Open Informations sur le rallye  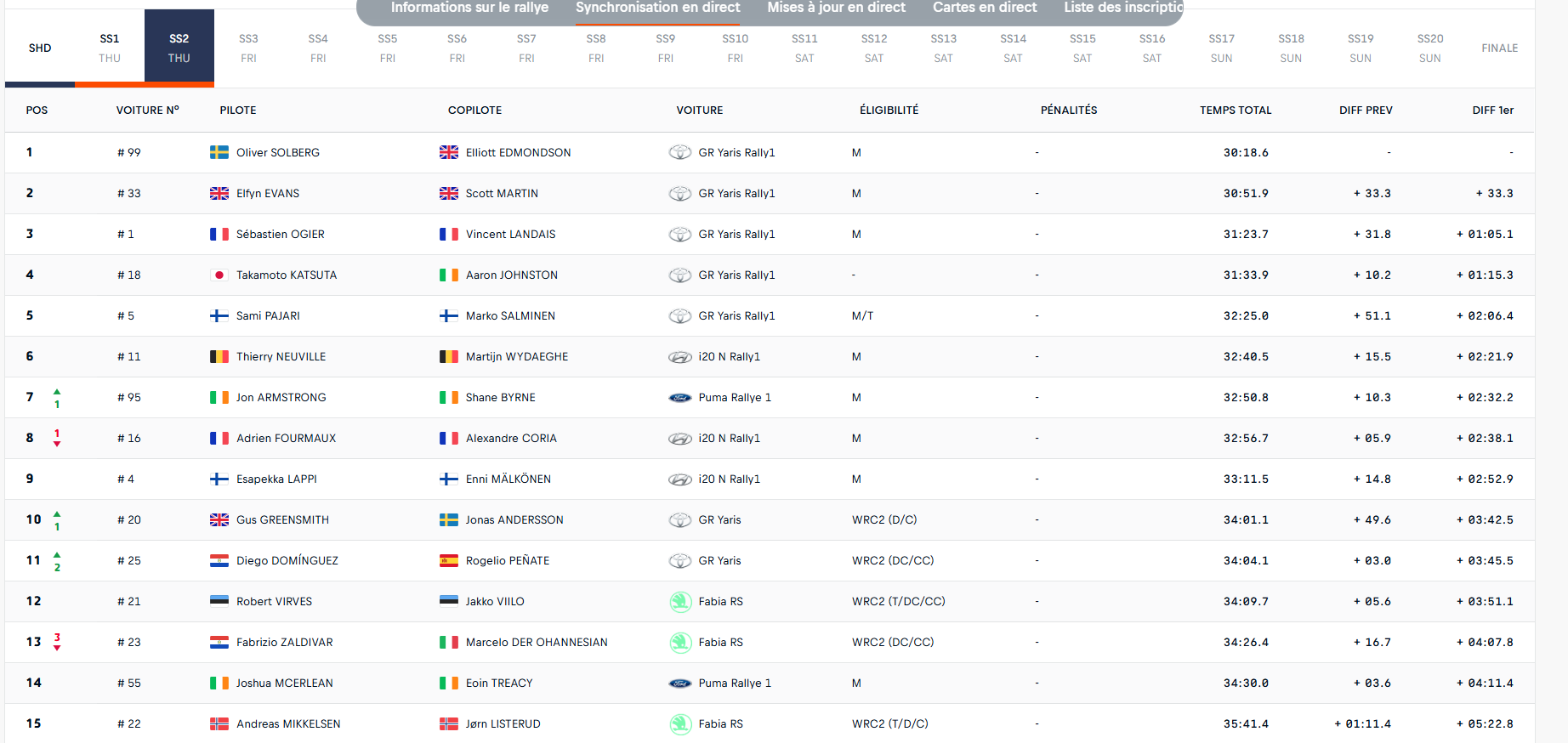[x=469, y=8]
